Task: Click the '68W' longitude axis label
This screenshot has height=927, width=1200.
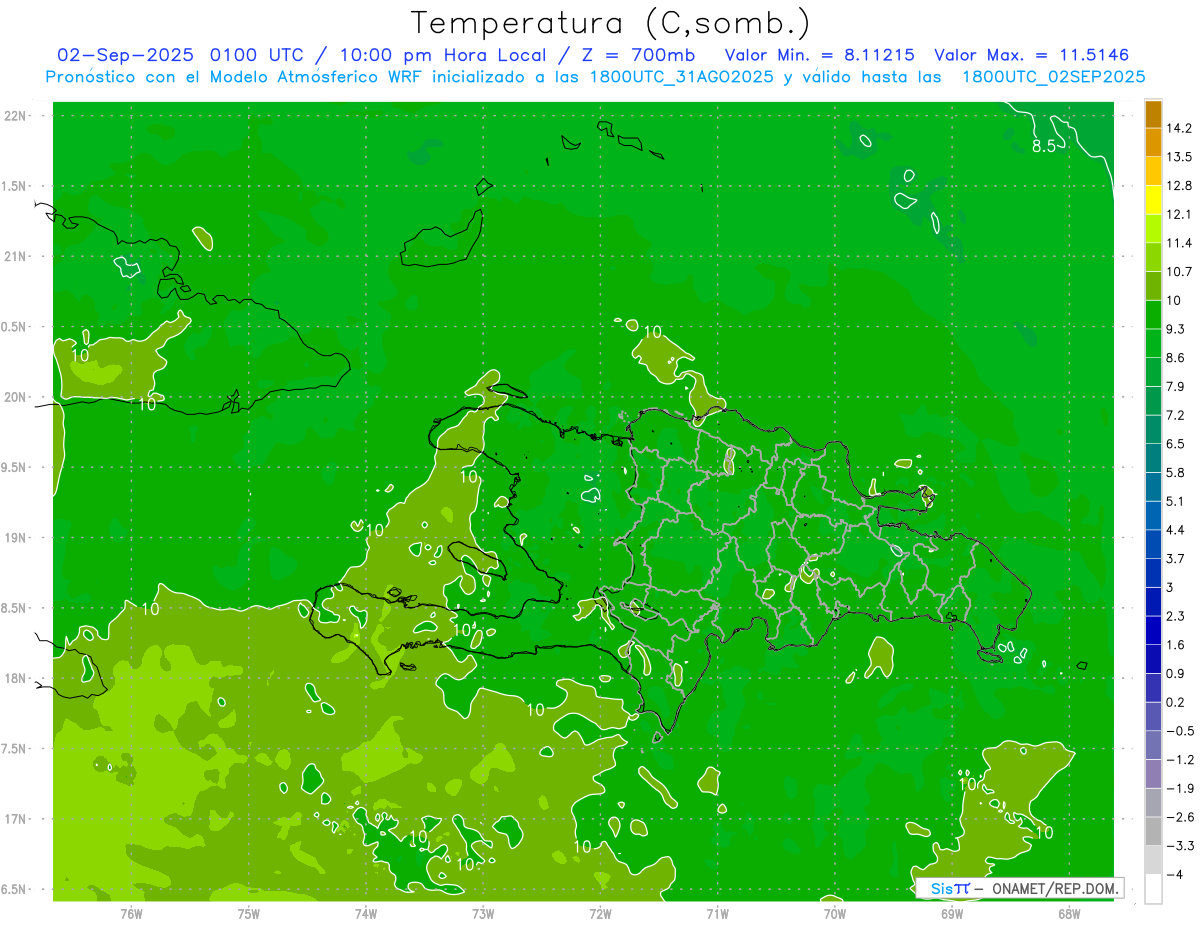Action: pyautogui.click(x=1068, y=914)
